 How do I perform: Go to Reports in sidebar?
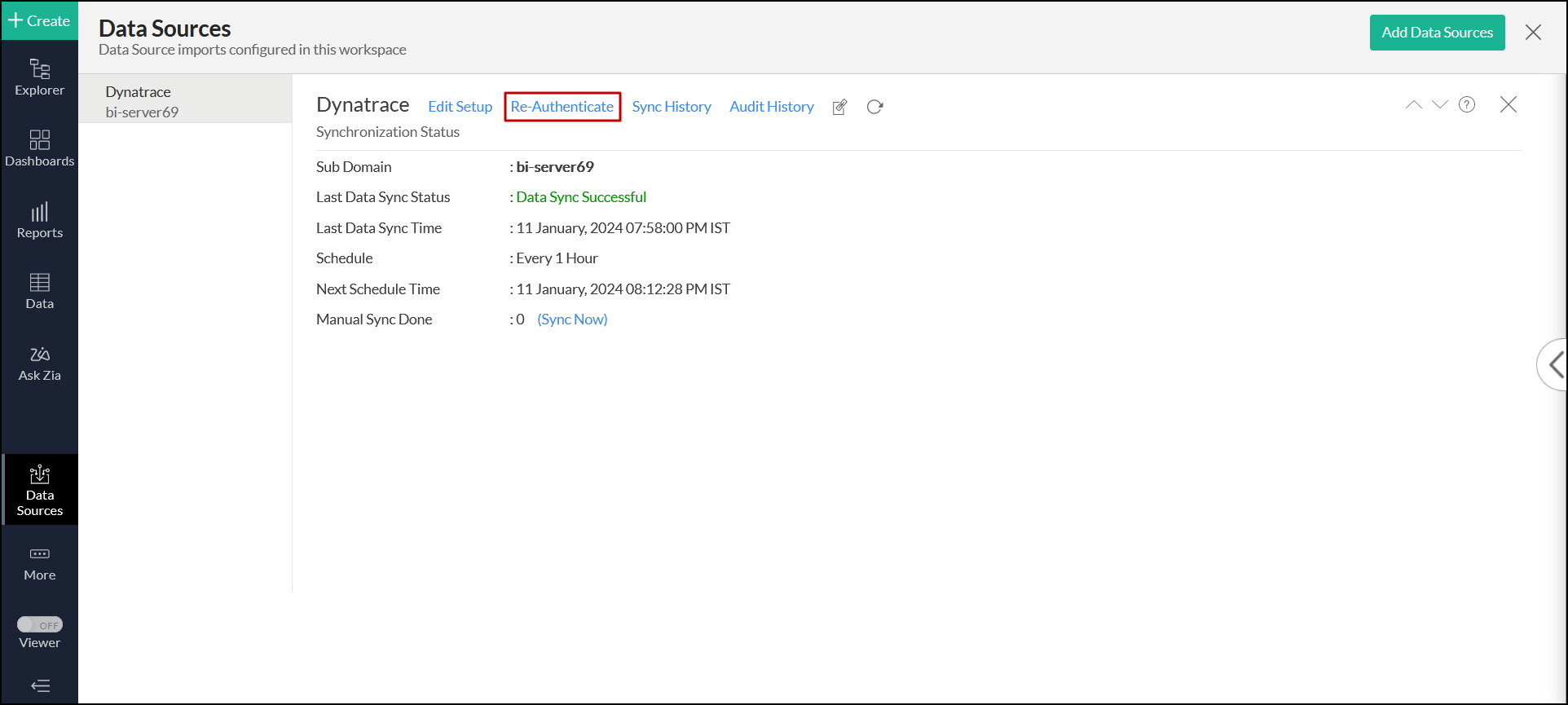coord(39,220)
